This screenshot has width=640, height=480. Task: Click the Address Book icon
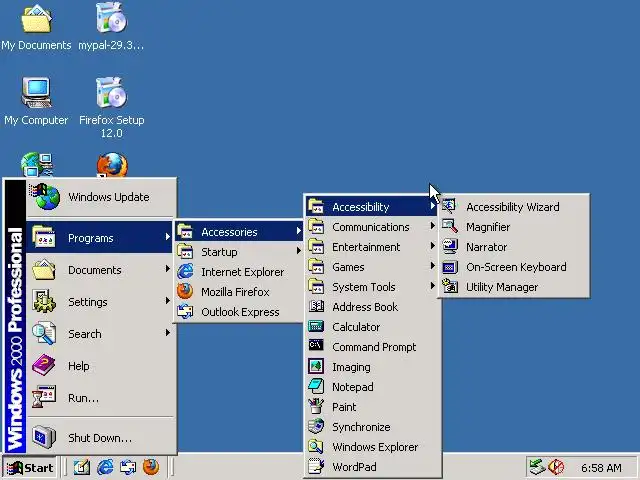[x=316, y=306]
